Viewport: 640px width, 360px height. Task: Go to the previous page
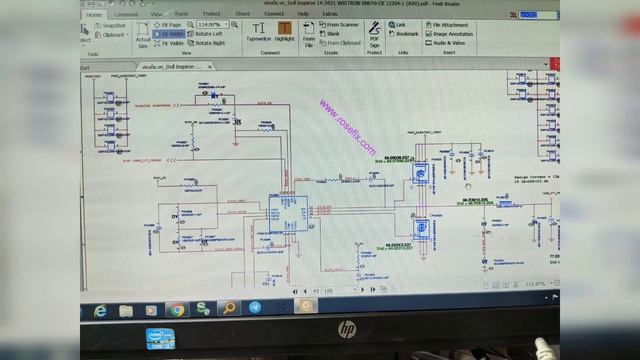pos(305,291)
